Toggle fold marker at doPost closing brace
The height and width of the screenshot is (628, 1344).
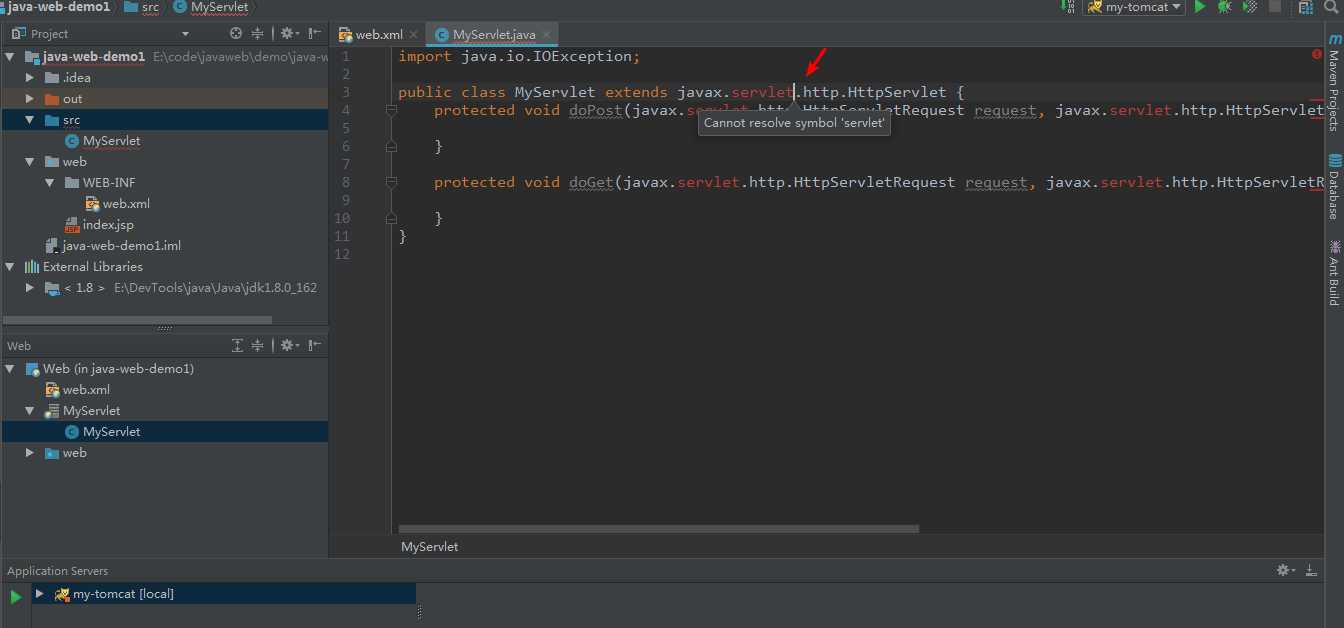[392, 147]
